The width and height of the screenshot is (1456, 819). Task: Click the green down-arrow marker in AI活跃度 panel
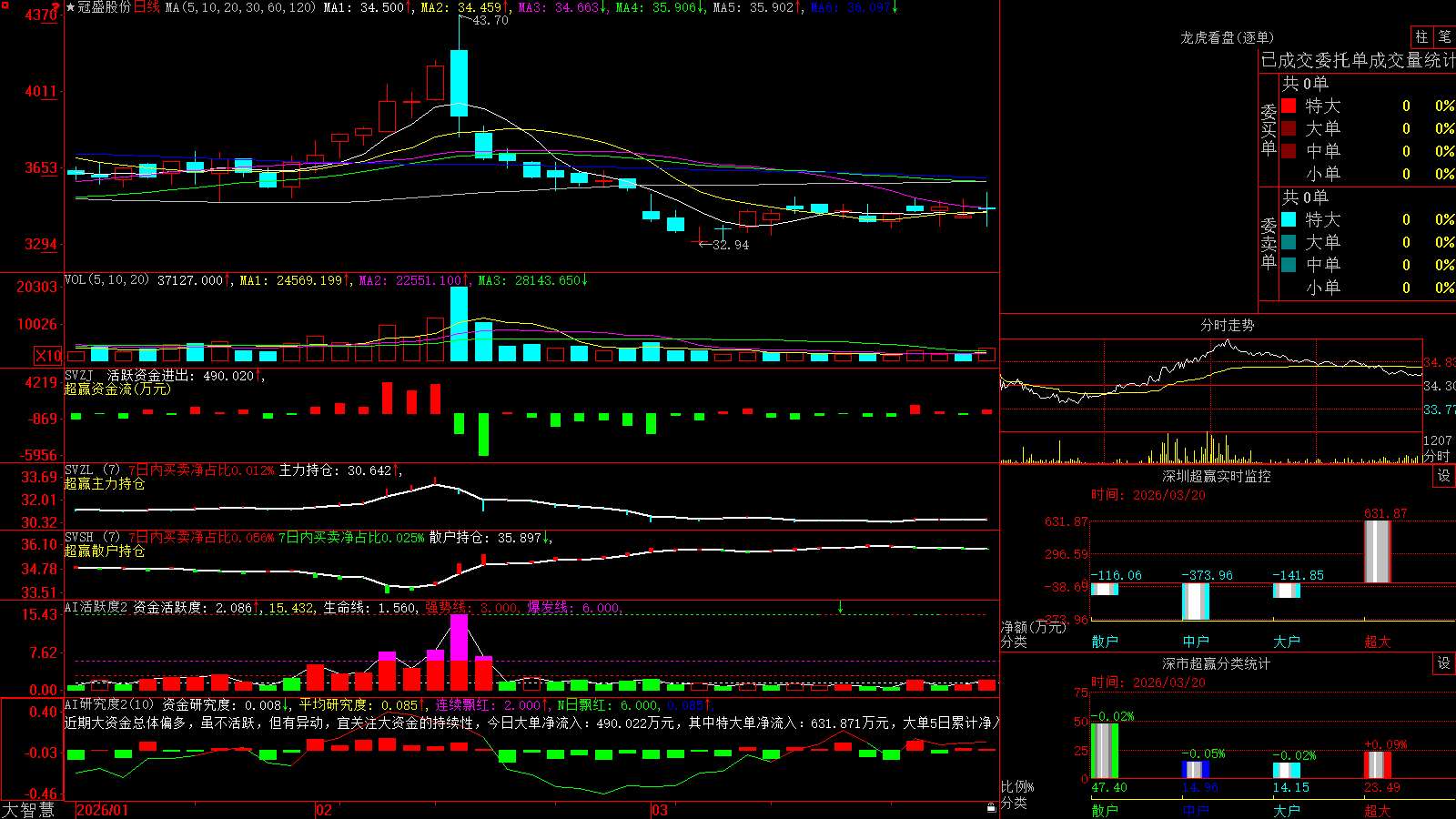(841, 607)
